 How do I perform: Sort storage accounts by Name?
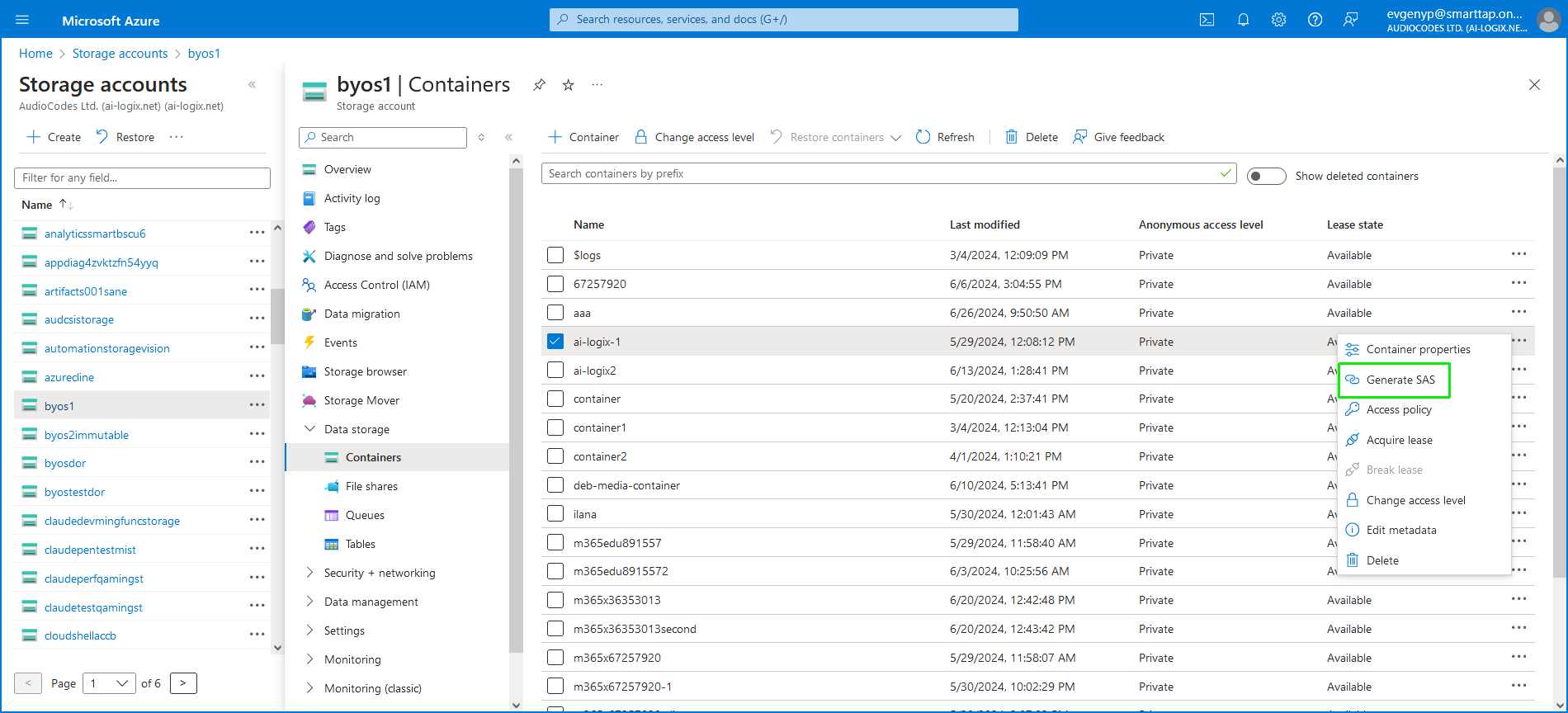coord(47,205)
